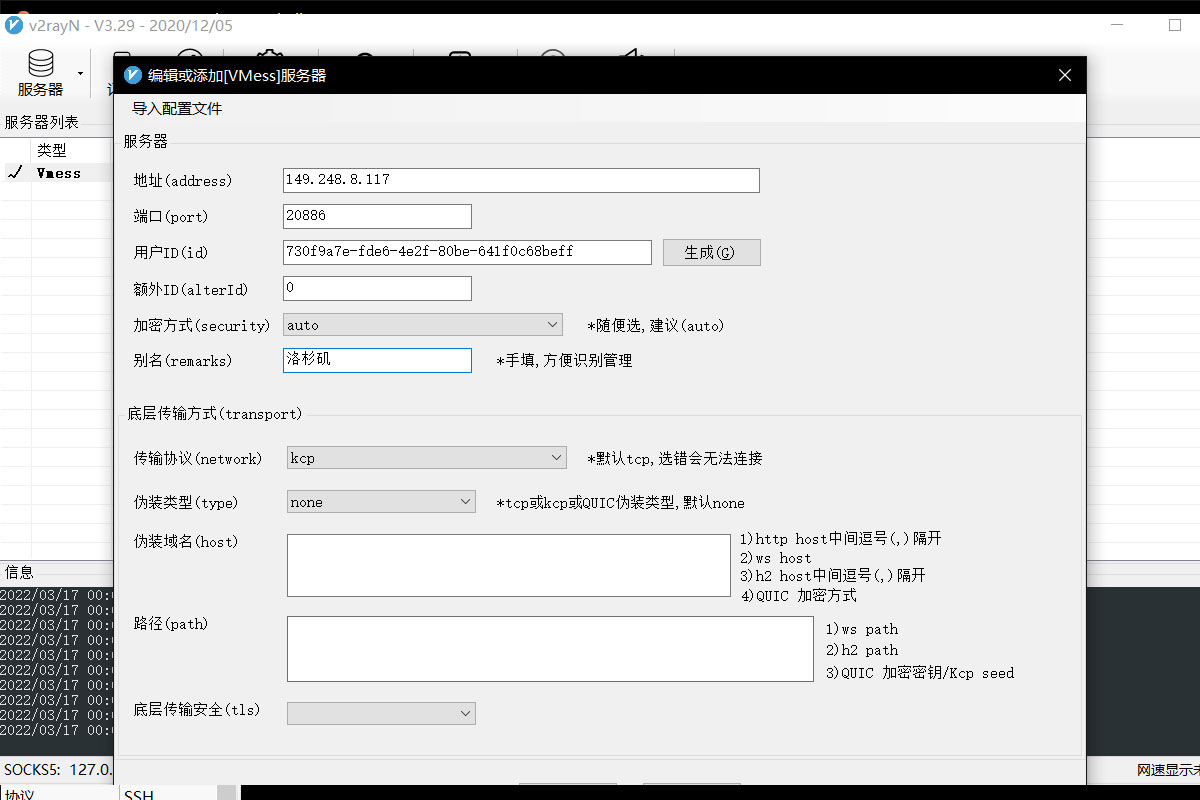
Task: Click the 额外ID(alterId) input field
Action: [x=377, y=288]
